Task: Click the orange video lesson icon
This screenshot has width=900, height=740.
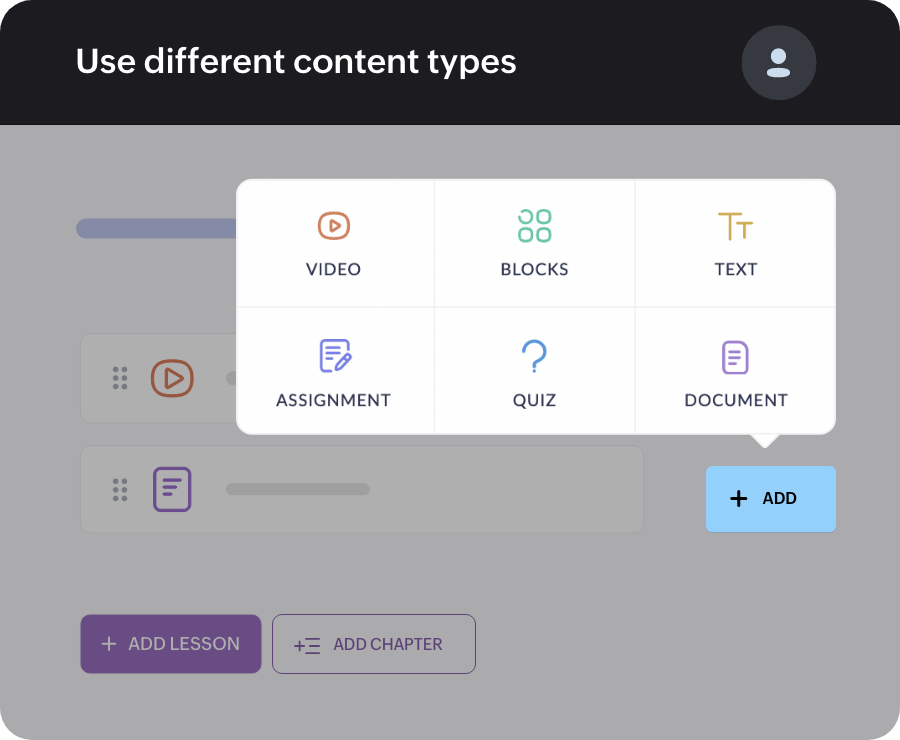Action: (172, 378)
